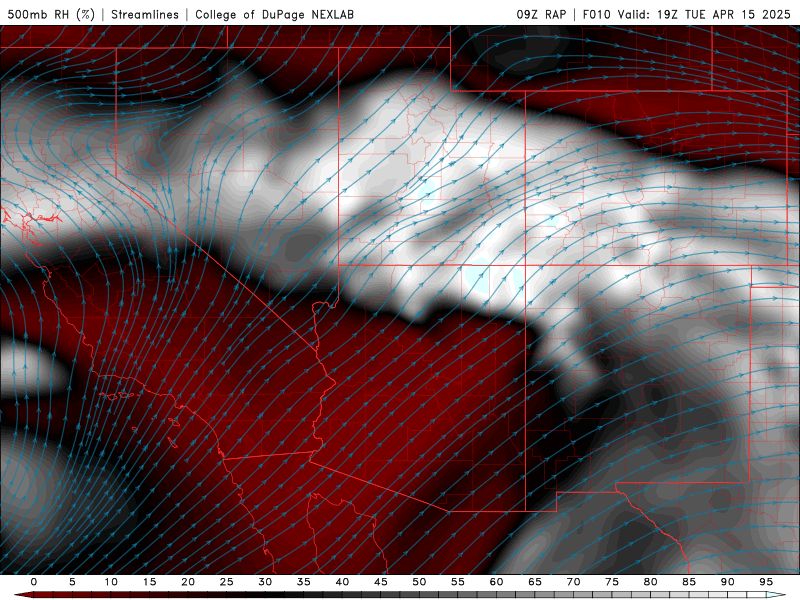Click the "45" colorbar scale label

click(x=380, y=582)
